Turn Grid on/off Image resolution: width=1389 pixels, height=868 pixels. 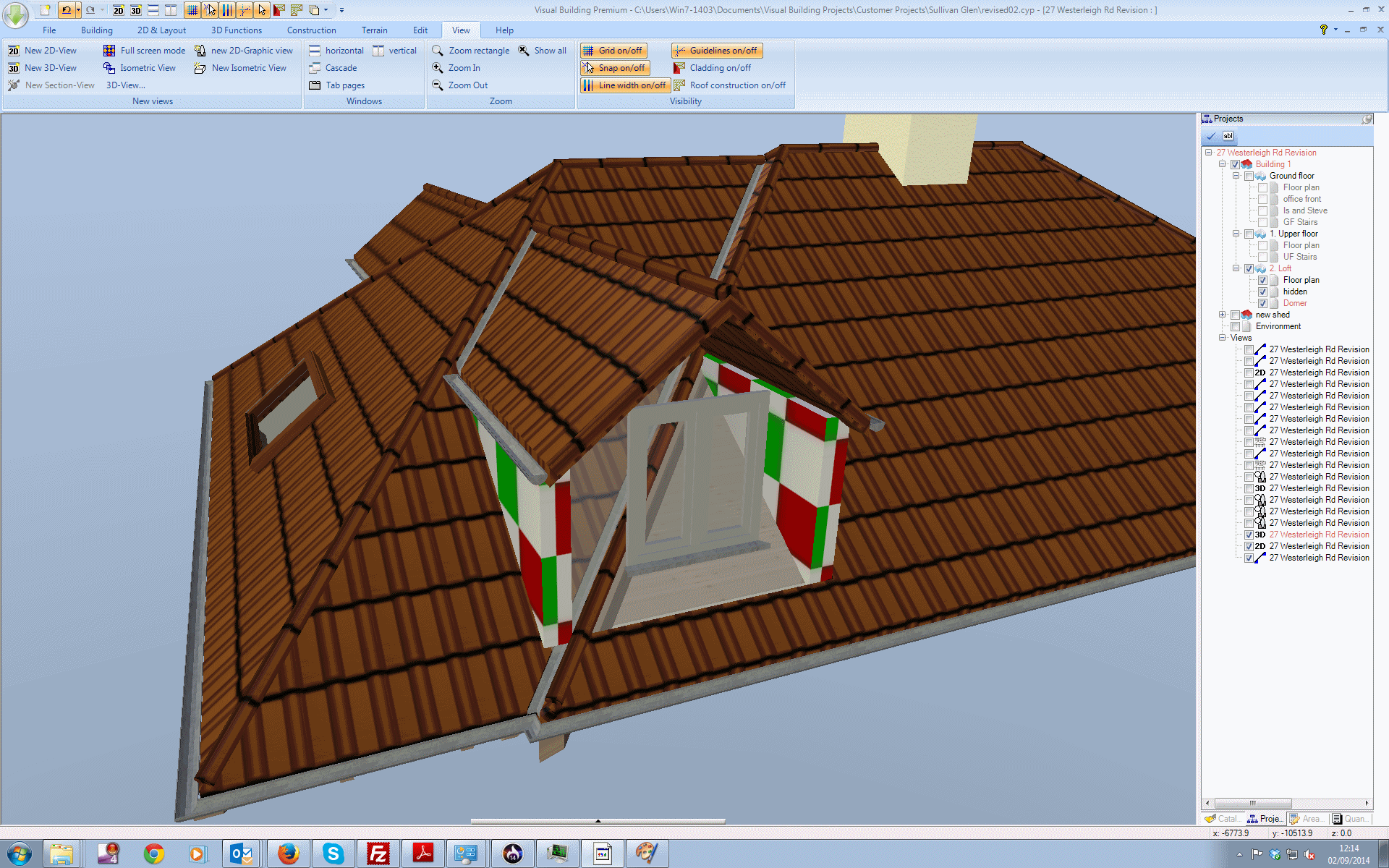tap(613, 51)
